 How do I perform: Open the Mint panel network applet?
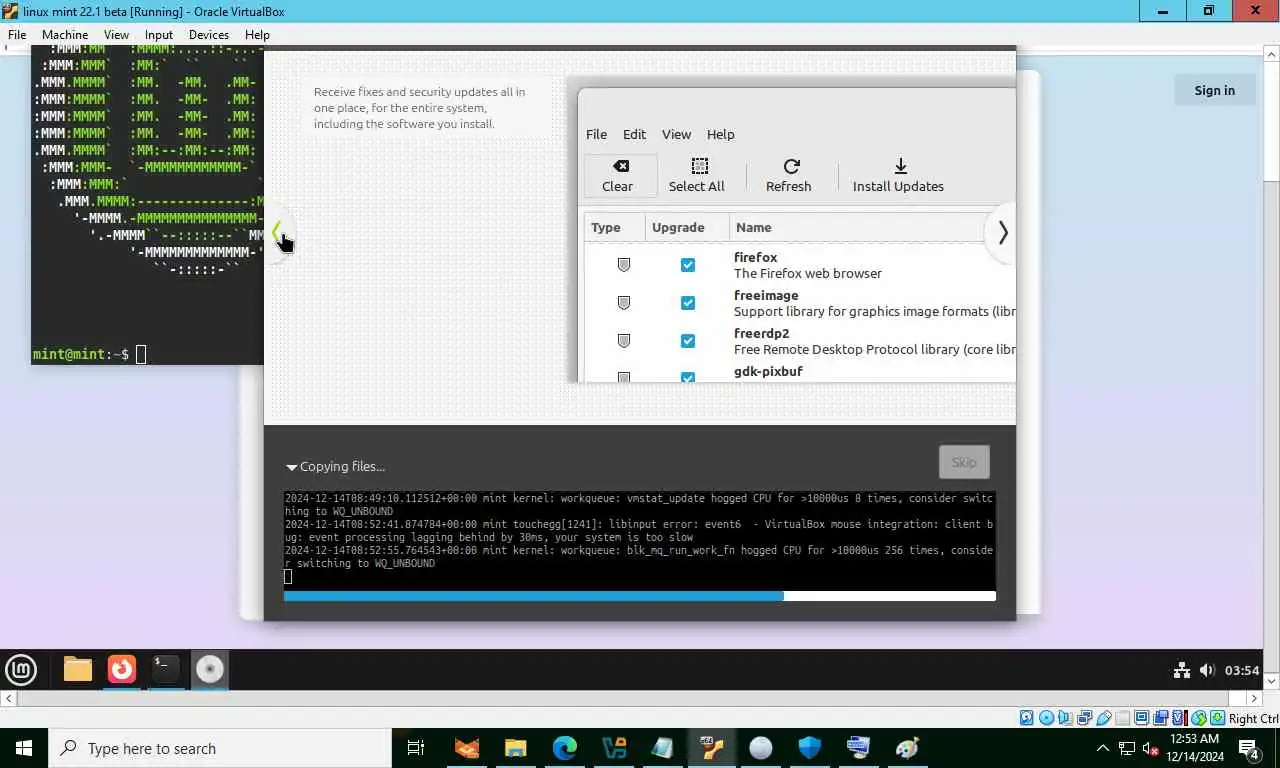(x=1182, y=670)
